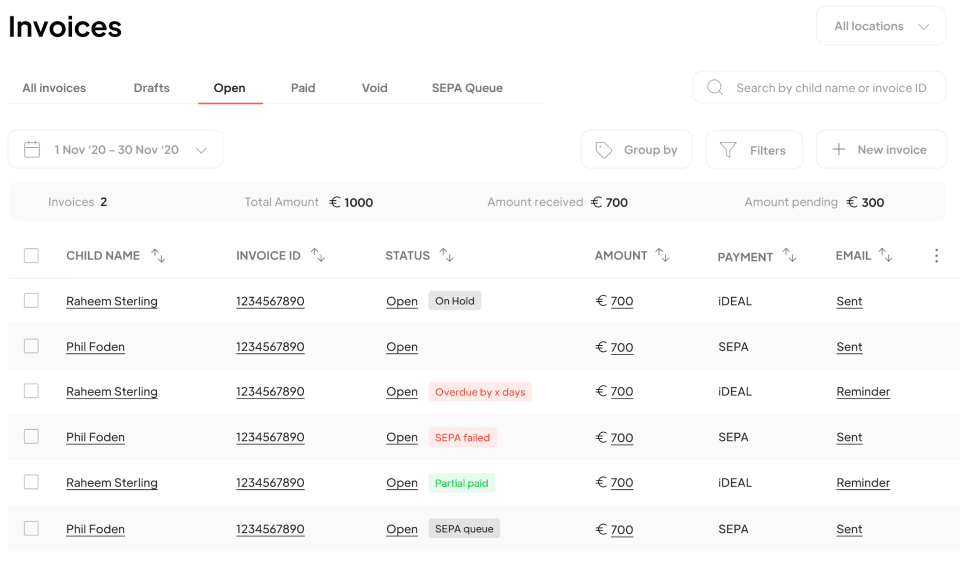The width and height of the screenshot is (960, 565).
Task: Check the On Hold Raheem Sterling row
Action: (x=31, y=301)
